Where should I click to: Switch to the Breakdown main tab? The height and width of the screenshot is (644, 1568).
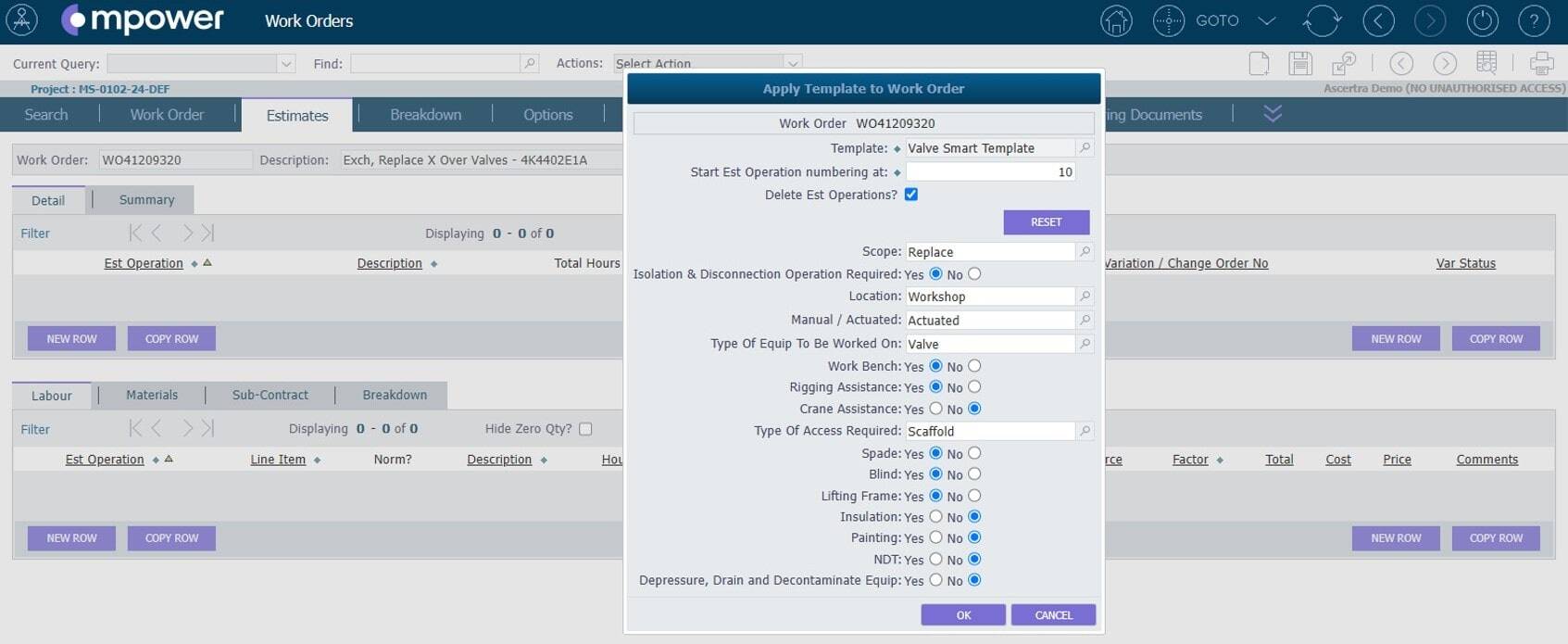pos(425,115)
